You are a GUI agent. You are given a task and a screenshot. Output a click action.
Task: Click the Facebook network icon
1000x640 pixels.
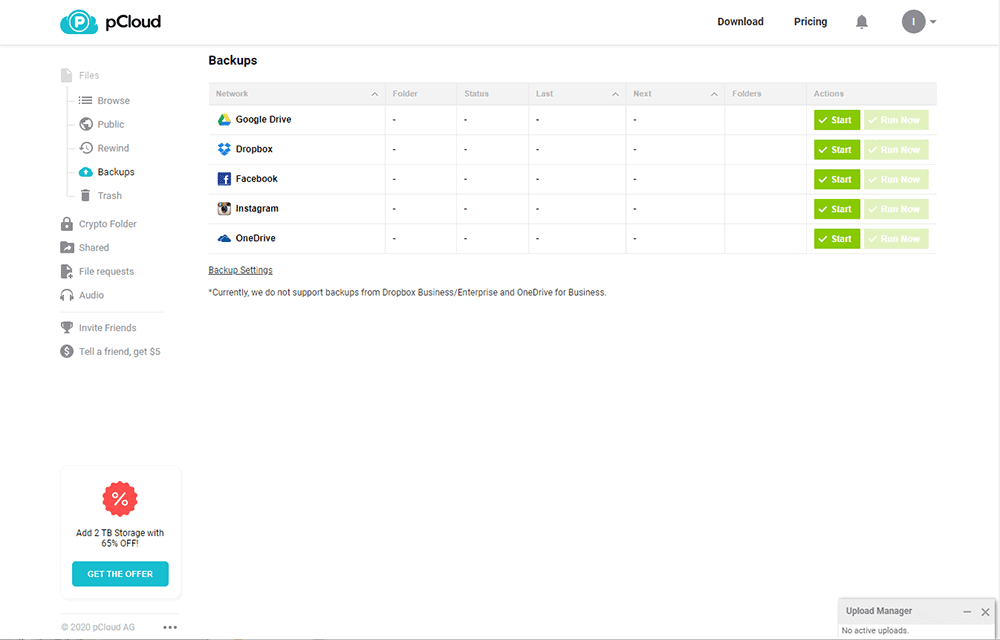225,179
